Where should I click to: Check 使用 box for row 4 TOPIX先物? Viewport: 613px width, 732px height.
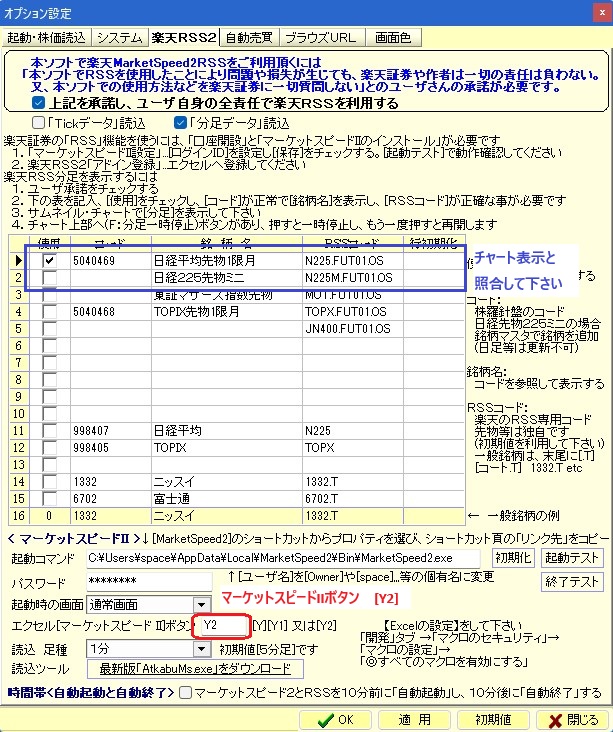tap(49, 311)
